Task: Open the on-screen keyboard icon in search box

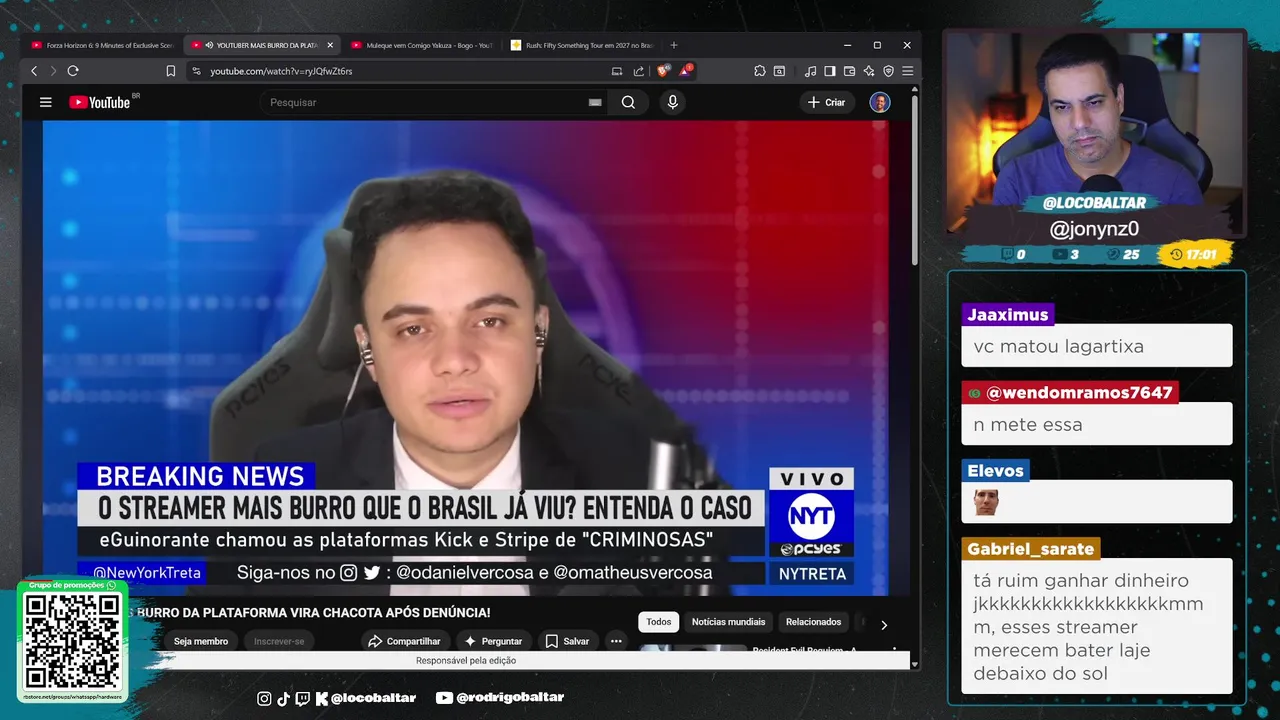Action: coord(595,102)
